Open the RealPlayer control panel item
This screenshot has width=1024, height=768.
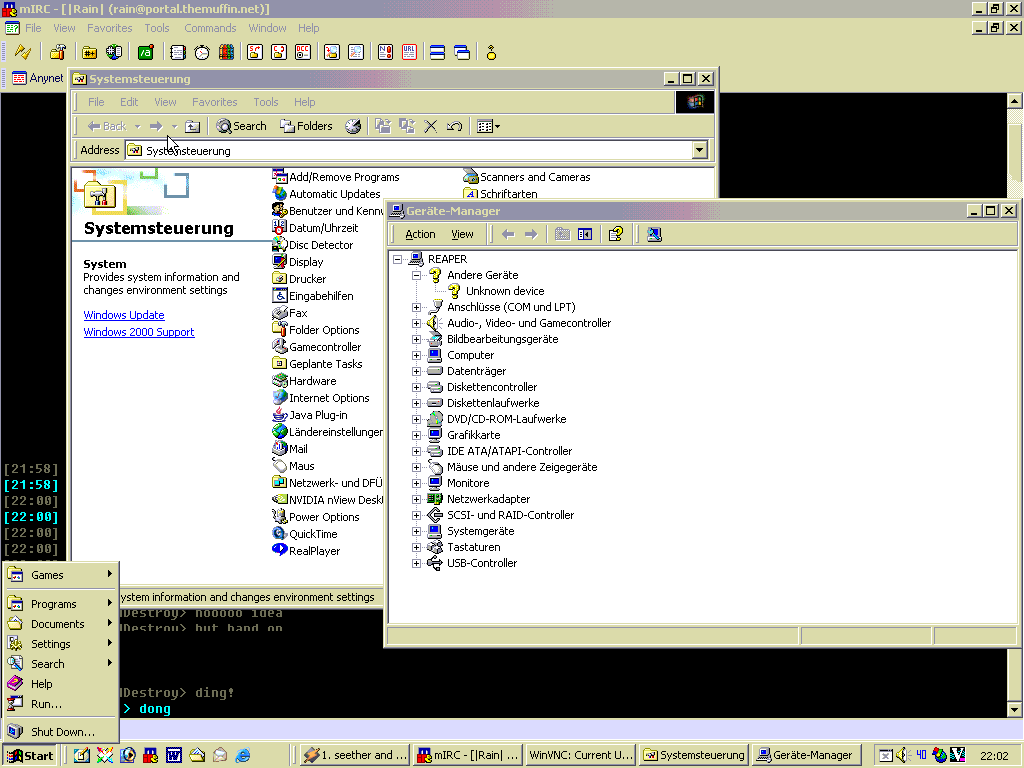click(306, 551)
